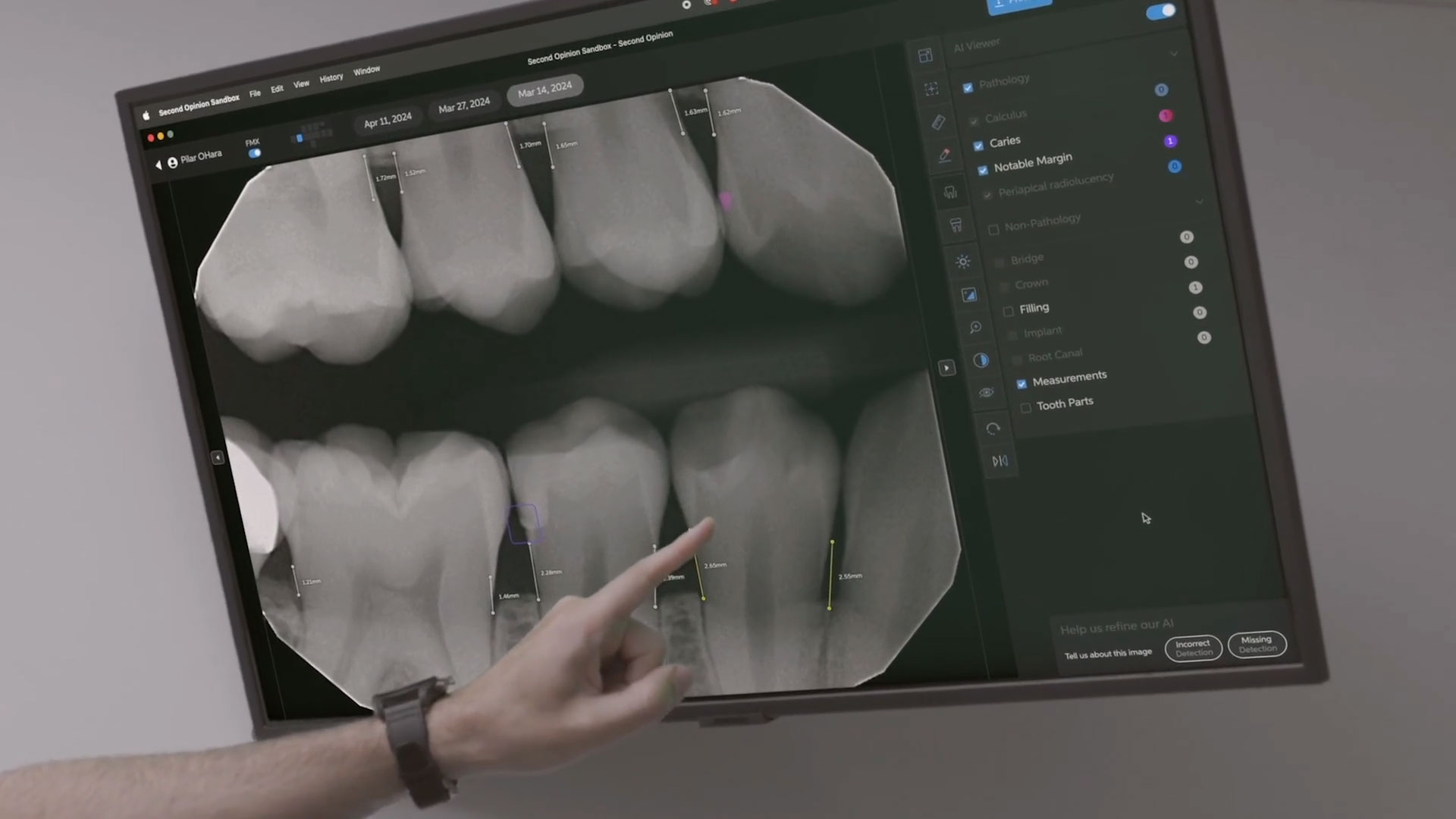Toggle the FMX switch
The height and width of the screenshot is (819, 1456).
click(x=255, y=153)
